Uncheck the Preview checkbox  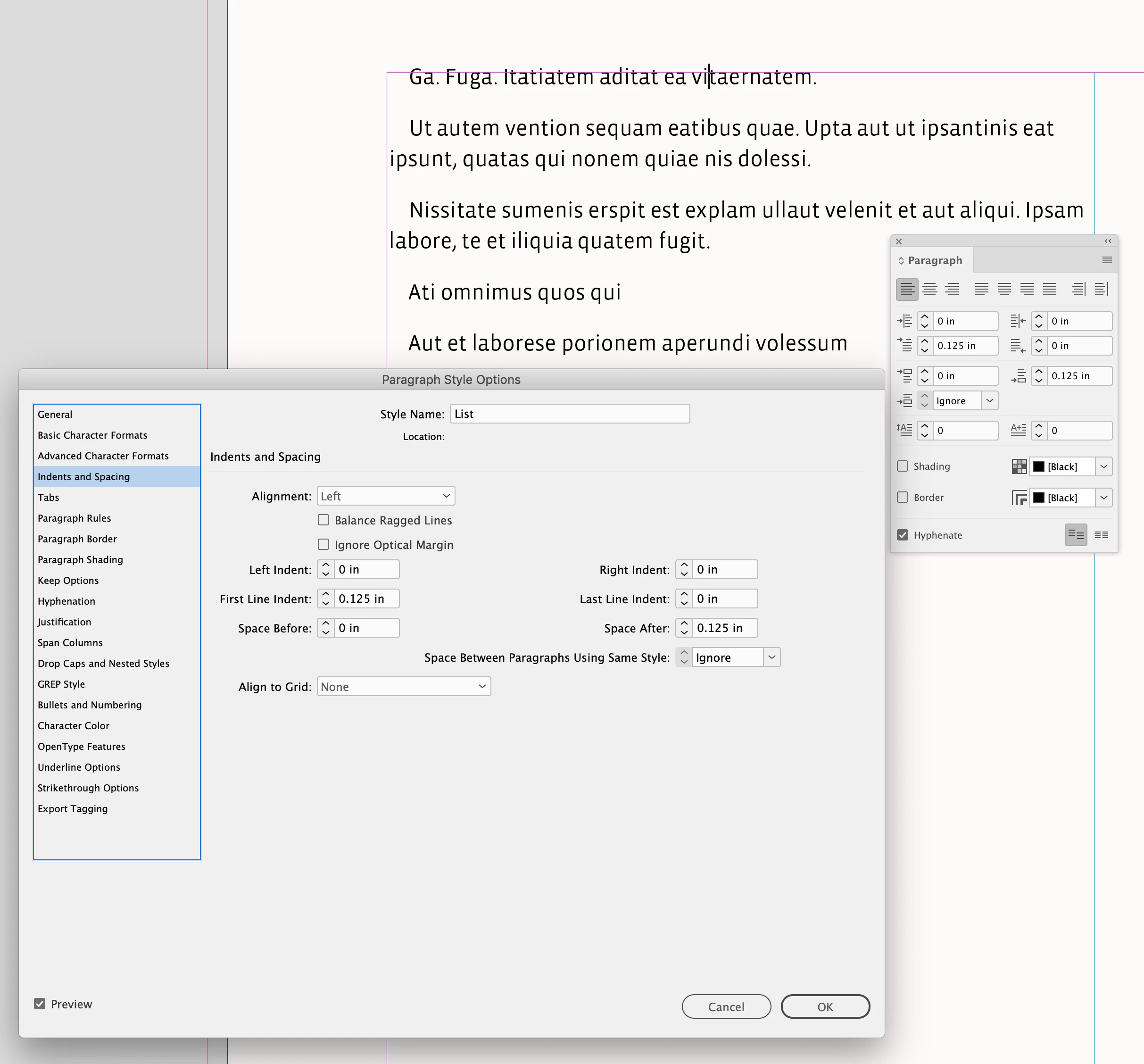(40, 1004)
